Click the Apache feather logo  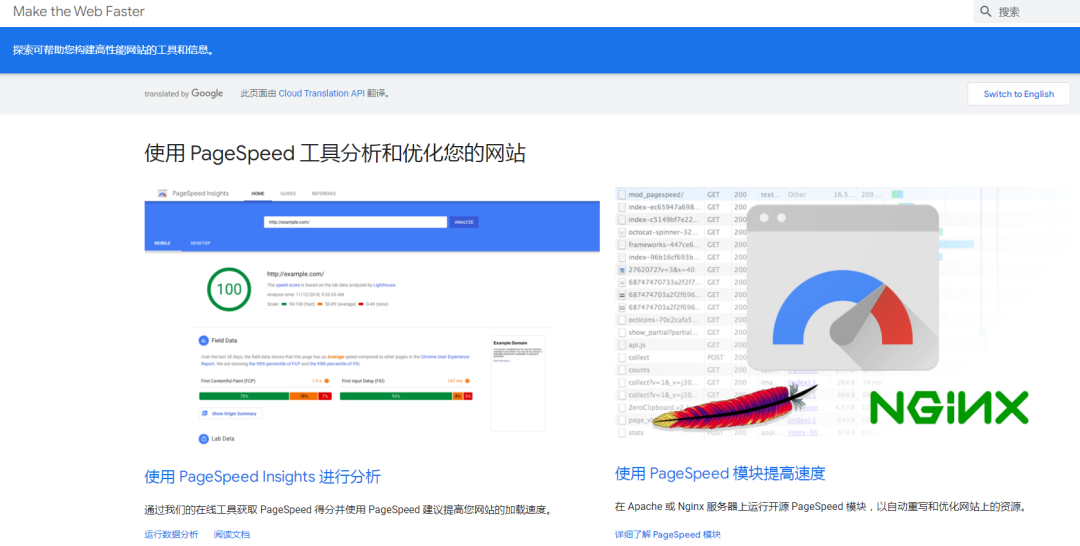coord(735,409)
